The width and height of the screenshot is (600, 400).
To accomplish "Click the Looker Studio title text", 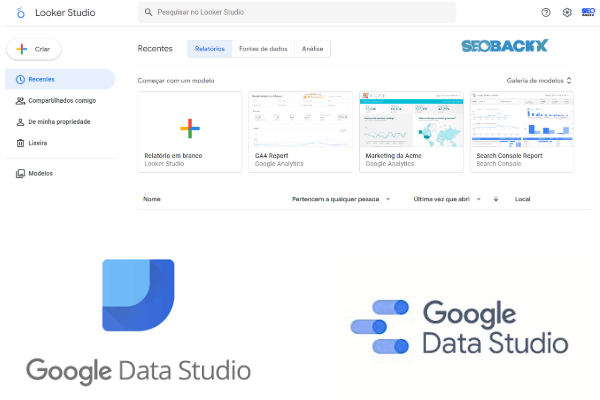I will click(x=65, y=13).
